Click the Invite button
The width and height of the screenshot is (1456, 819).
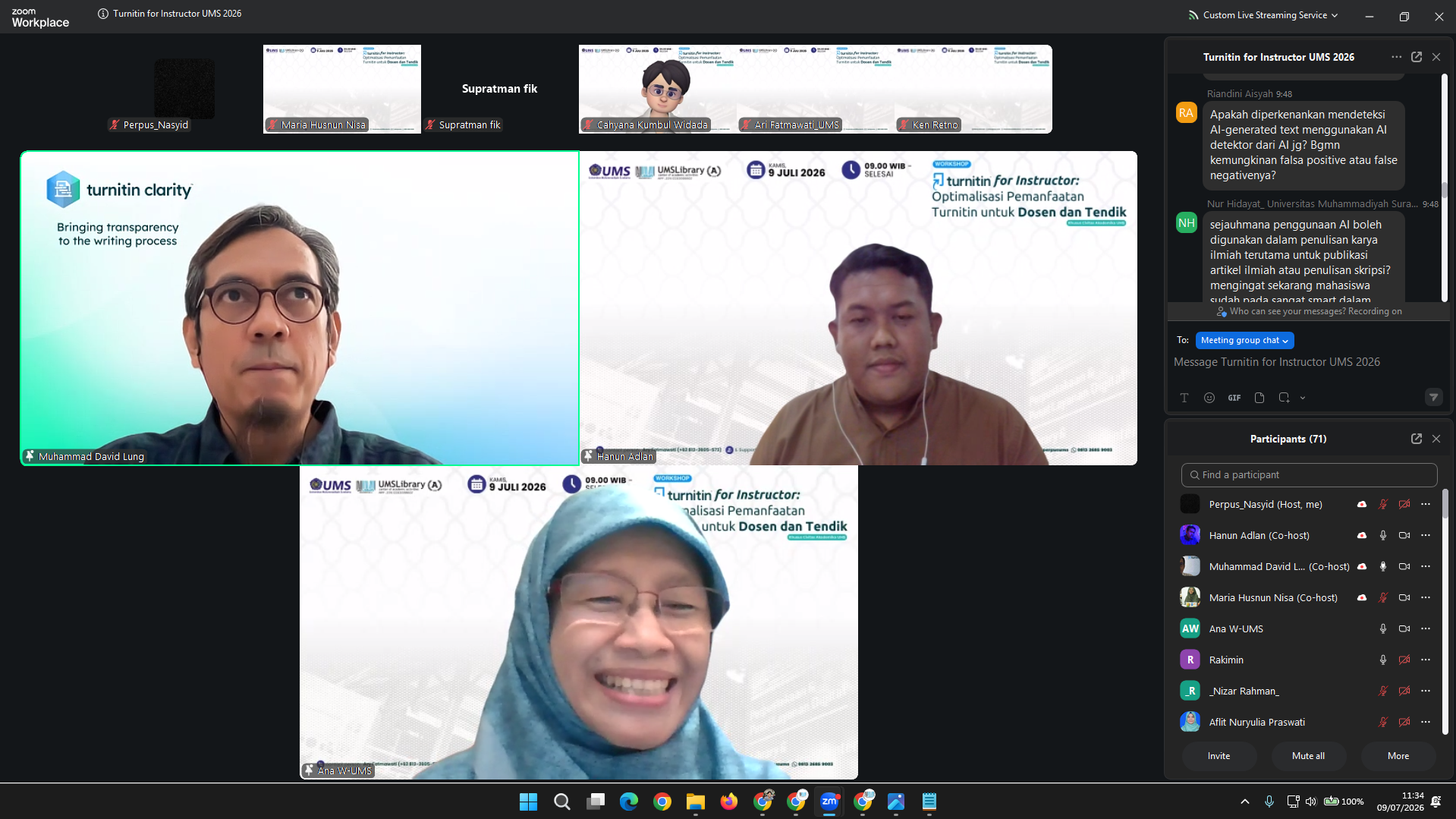[x=1219, y=756]
